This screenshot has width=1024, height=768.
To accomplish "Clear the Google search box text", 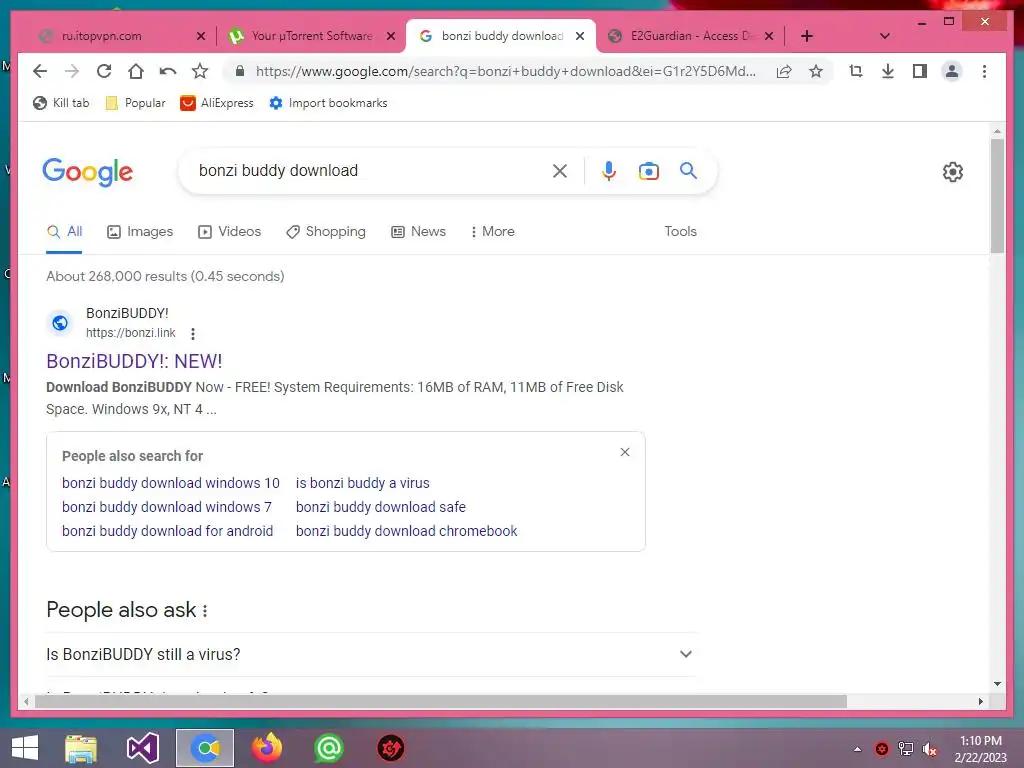I will click(560, 171).
